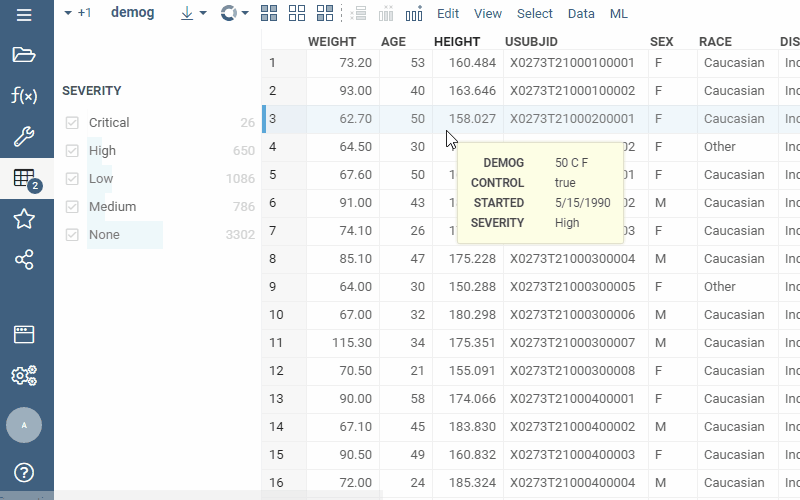
Task: Click the HEIGHT column header
Action: pyautogui.click(x=457, y=42)
